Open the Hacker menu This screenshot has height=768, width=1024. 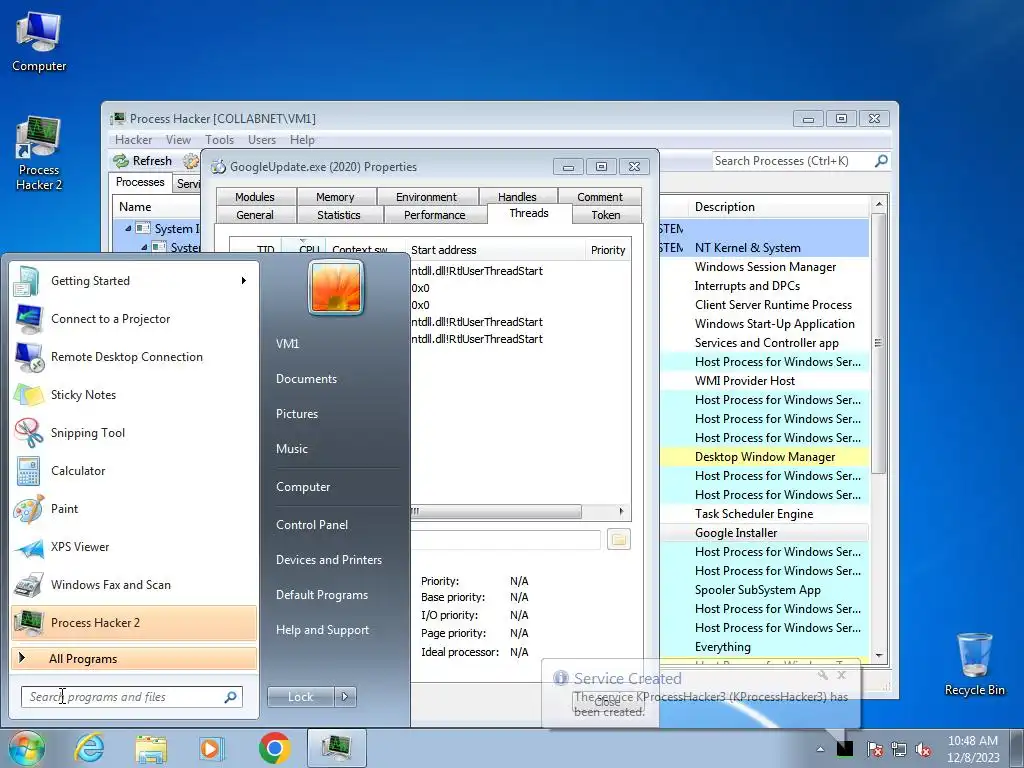[x=133, y=140]
